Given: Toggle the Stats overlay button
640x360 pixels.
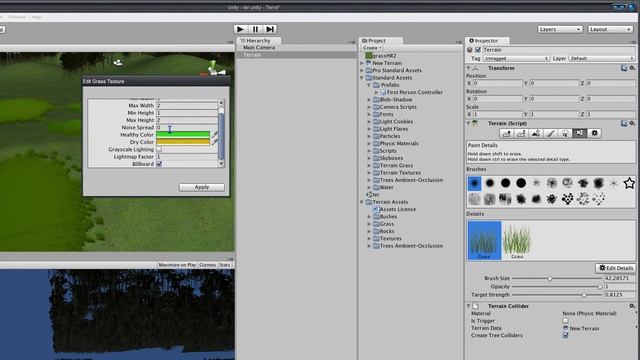Looking at the screenshot, I should point(225,265).
